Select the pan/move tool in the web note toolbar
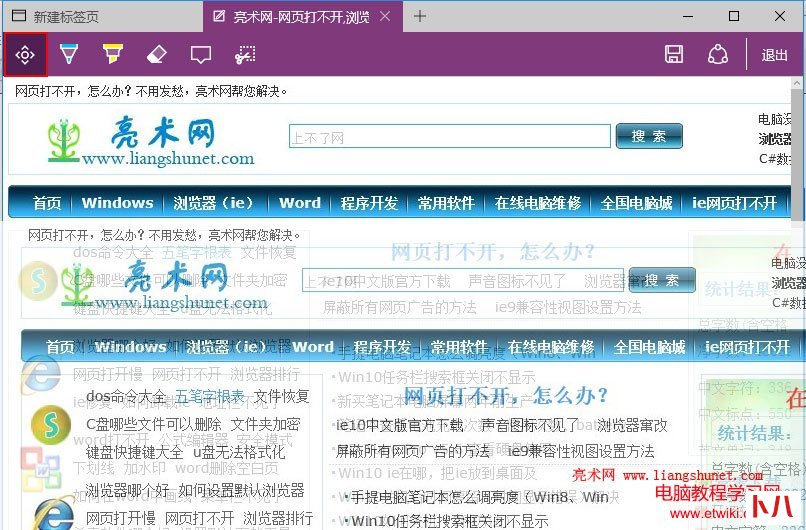The image size is (806, 530). click(25, 54)
